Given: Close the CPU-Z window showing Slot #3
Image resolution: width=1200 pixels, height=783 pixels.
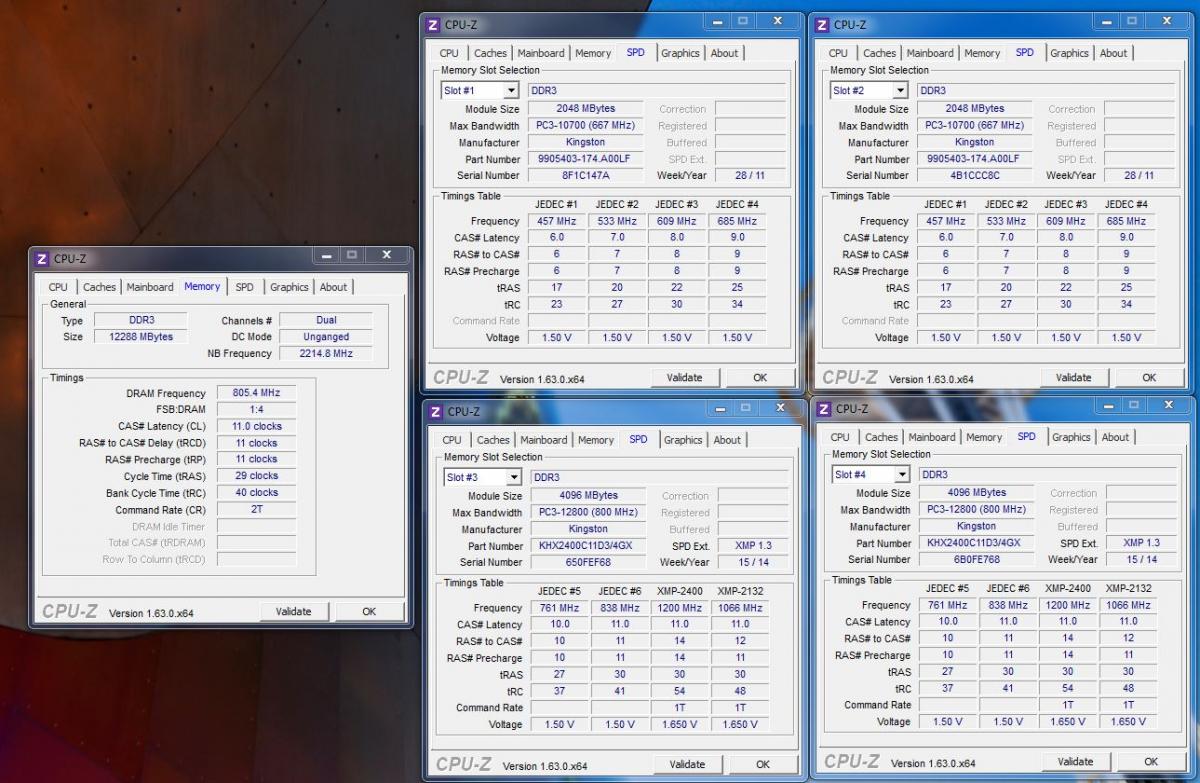Looking at the screenshot, I should 779,408.
